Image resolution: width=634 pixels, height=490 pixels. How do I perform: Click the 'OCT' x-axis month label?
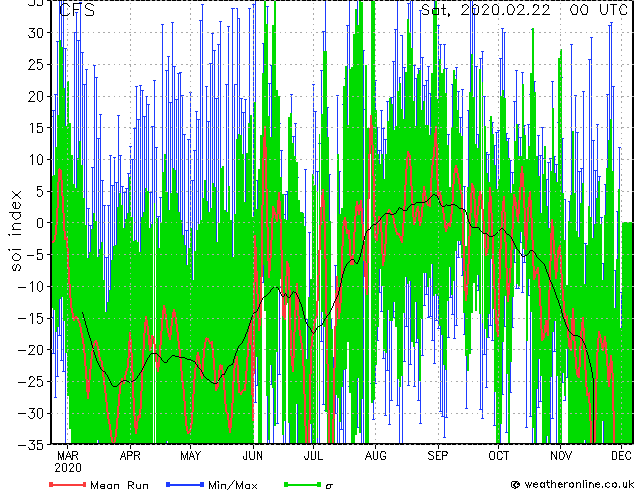click(499, 456)
